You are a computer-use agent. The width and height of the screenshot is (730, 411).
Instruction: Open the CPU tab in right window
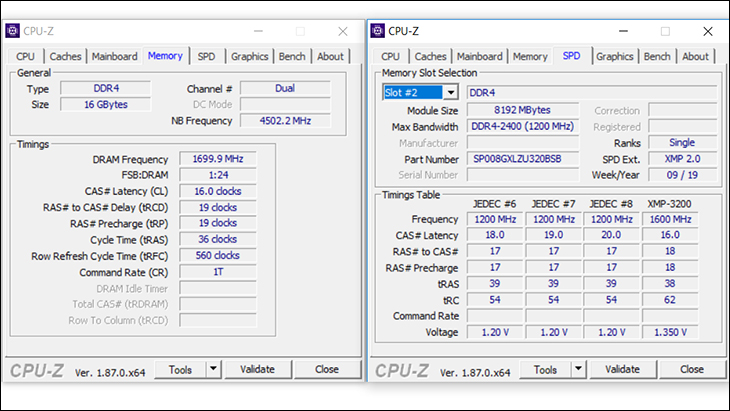click(391, 56)
